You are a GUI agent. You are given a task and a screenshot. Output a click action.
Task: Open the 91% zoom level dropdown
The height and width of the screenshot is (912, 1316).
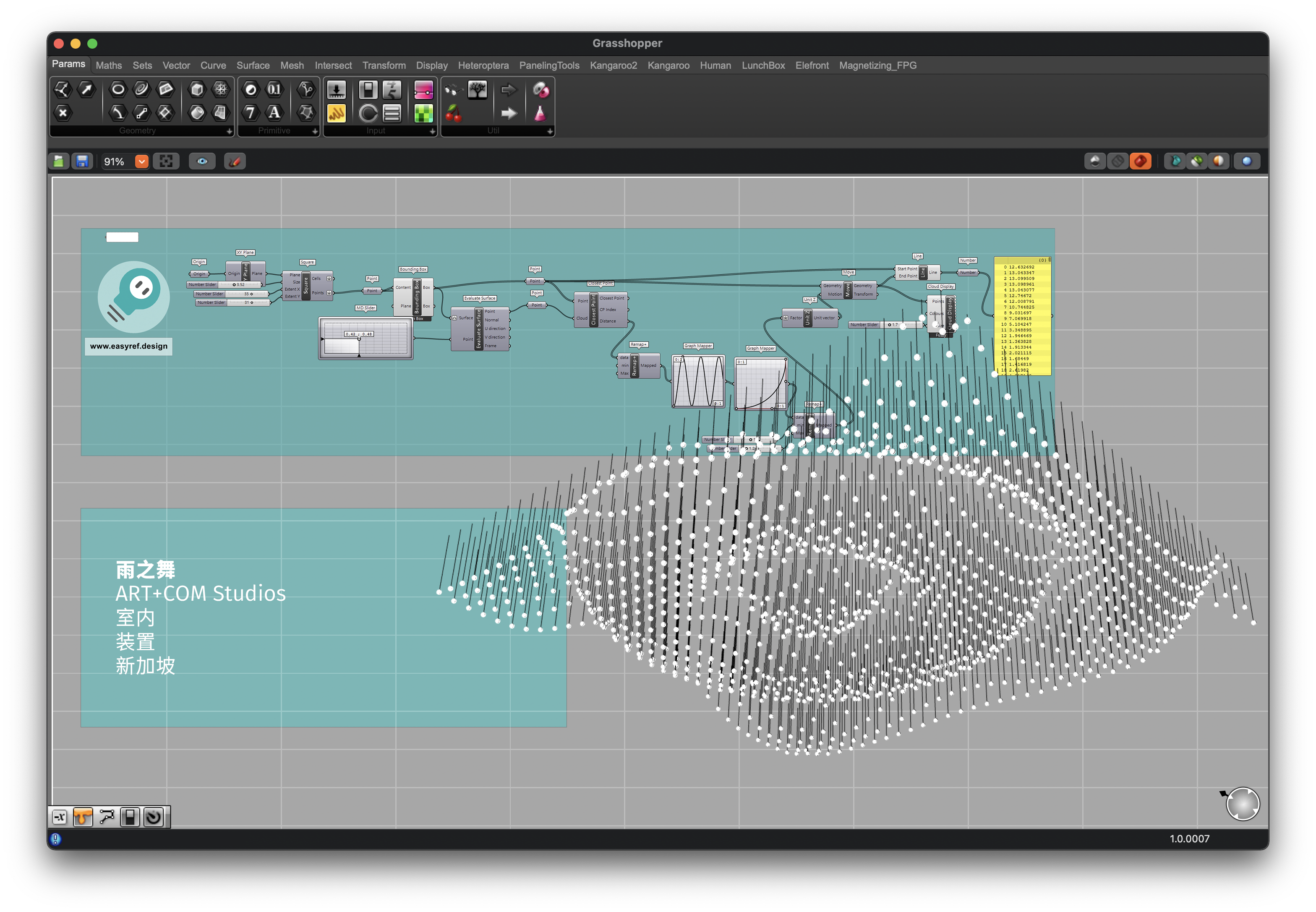(142, 162)
